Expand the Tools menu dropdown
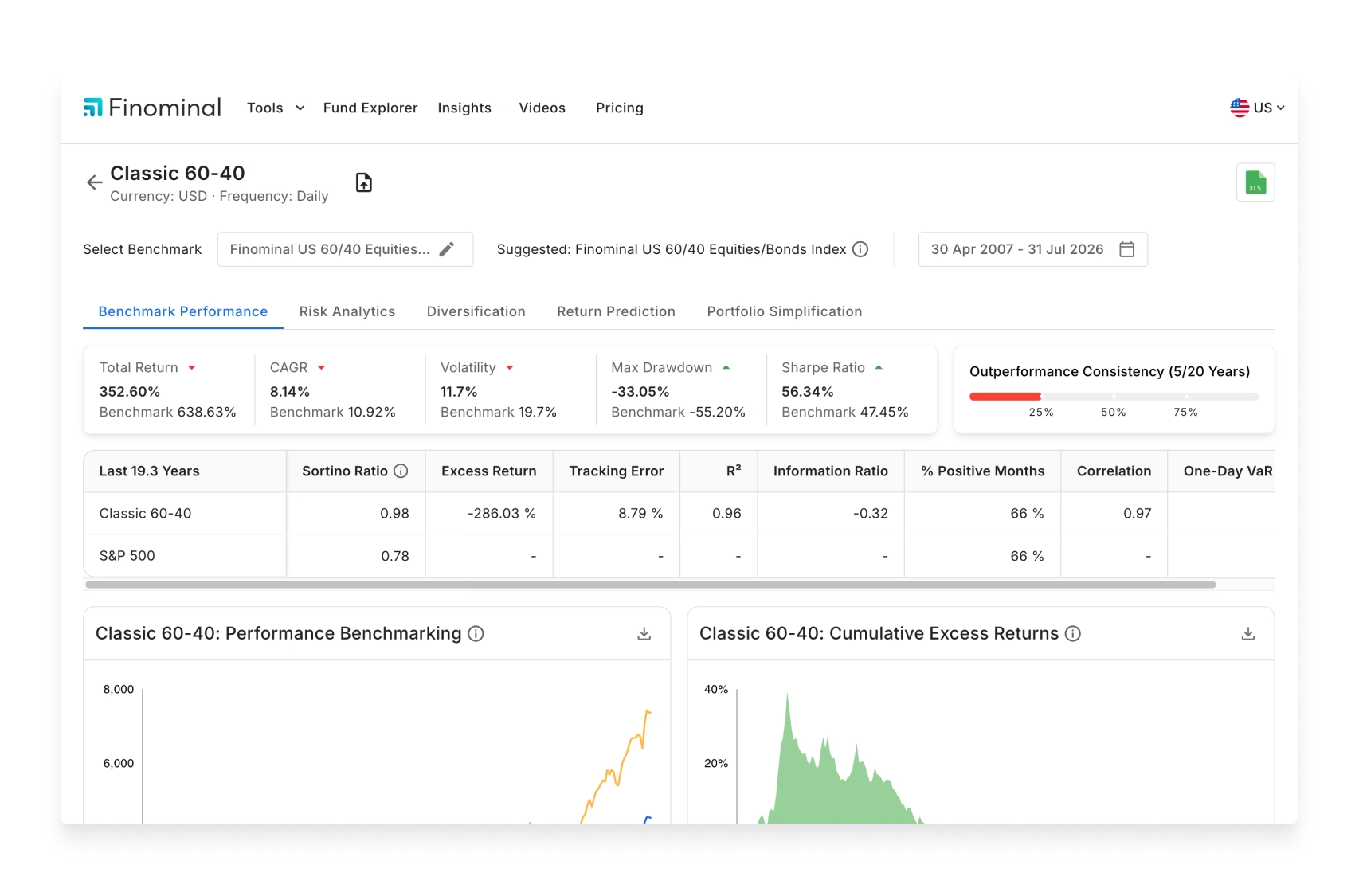 click(276, 108)
